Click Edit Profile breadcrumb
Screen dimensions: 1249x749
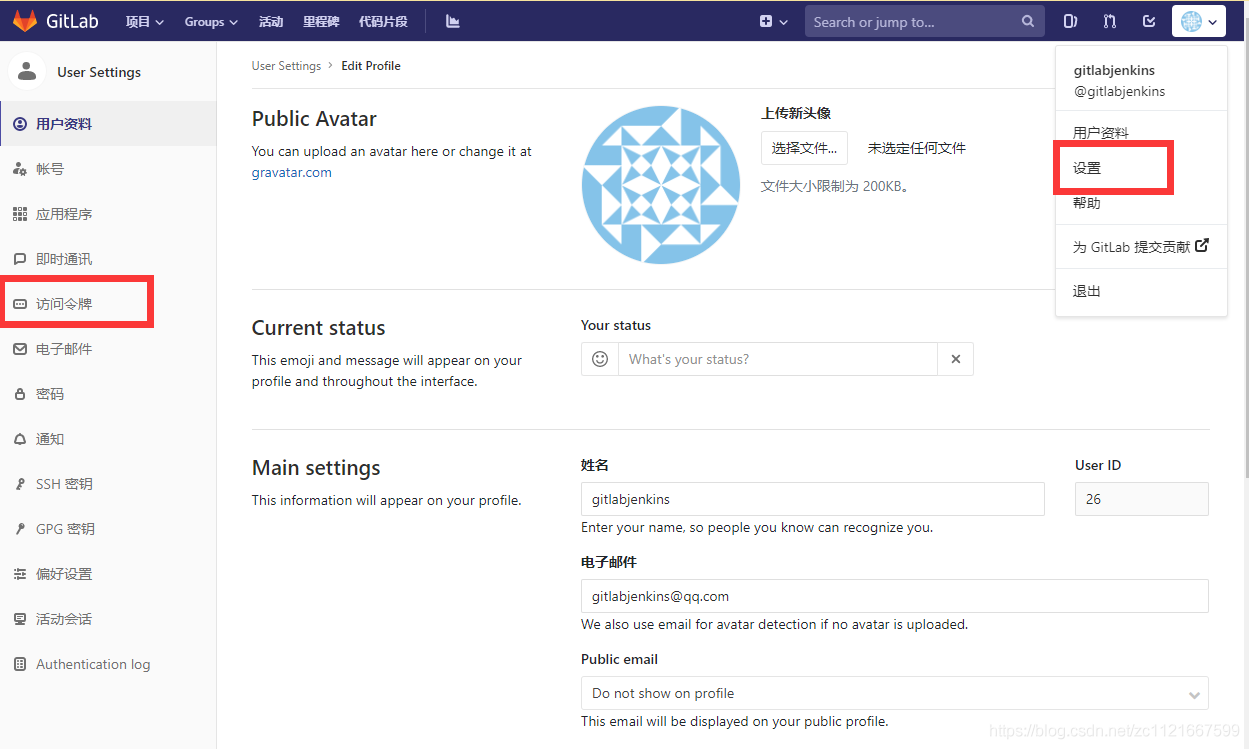(x=371, y=66)
